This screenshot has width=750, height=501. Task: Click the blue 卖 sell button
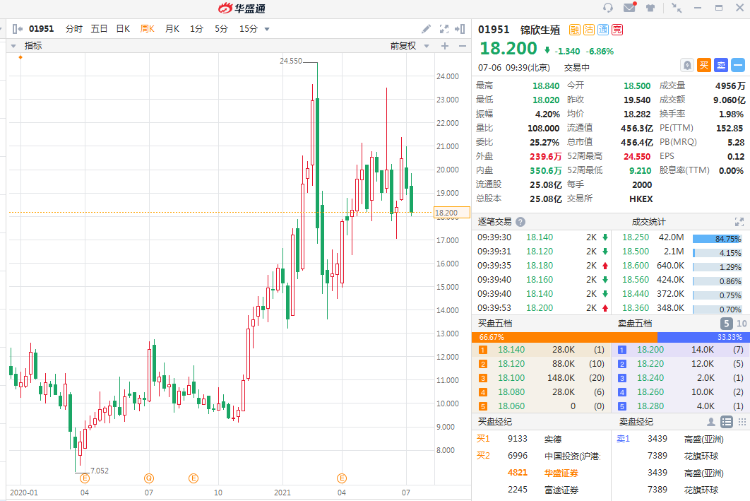(721, 65)
